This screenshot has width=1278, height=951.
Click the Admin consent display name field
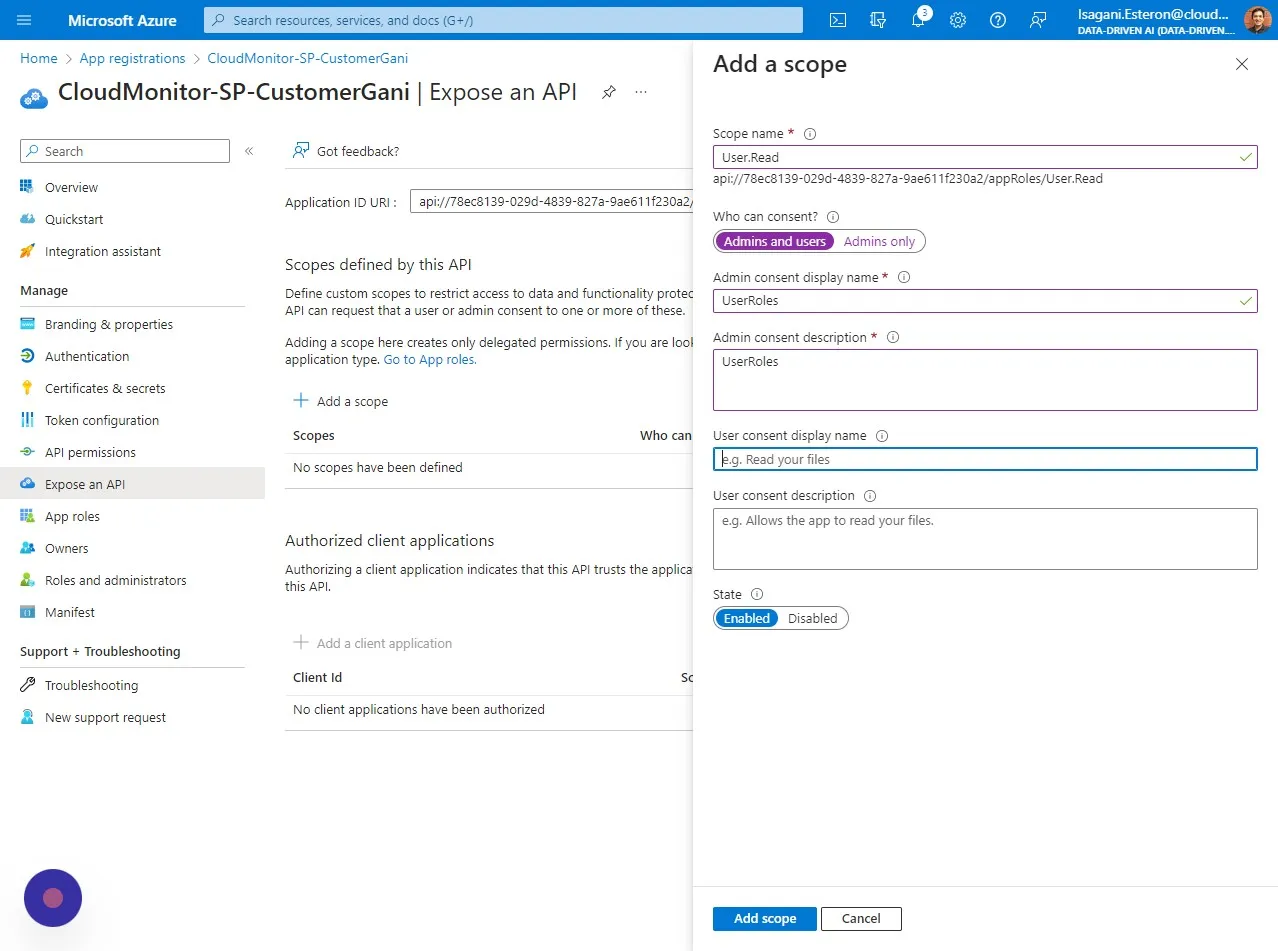point(985,300)
